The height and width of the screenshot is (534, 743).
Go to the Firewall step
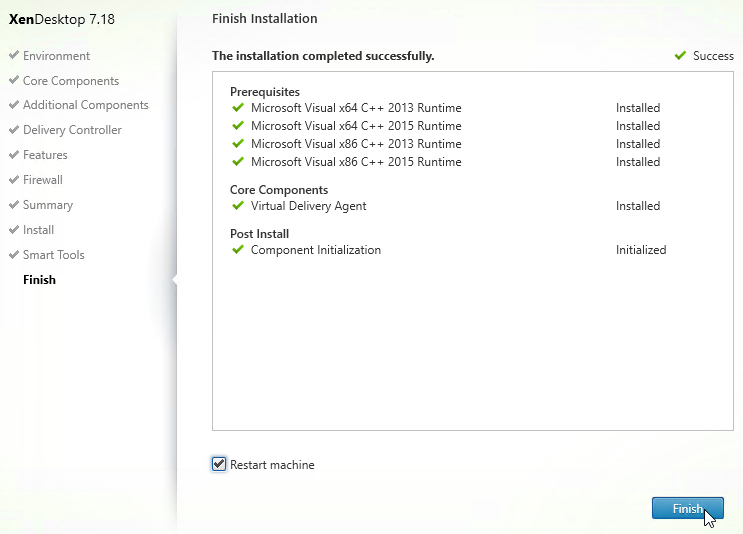tap(43, 180)
